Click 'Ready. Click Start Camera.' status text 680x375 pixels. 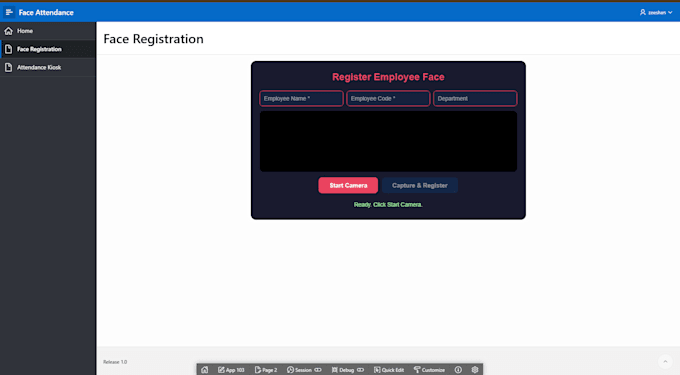pos(388,205)
